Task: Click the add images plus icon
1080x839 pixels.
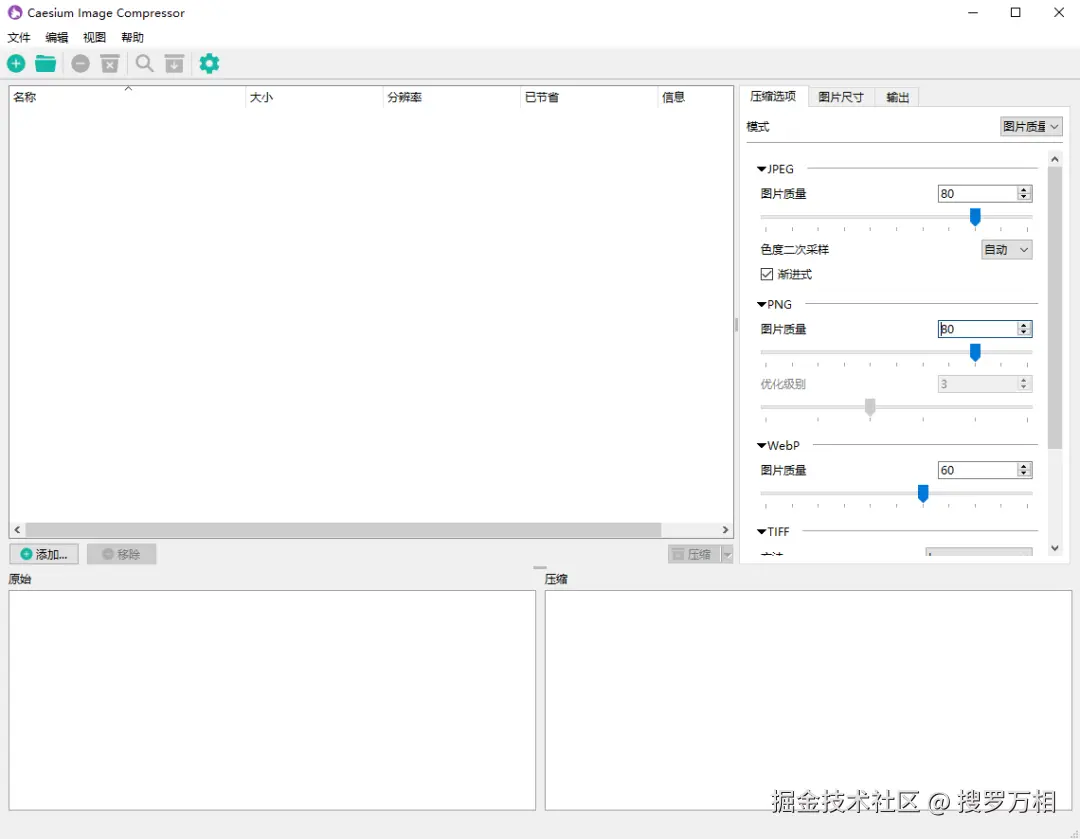Action: click(16, 63)
